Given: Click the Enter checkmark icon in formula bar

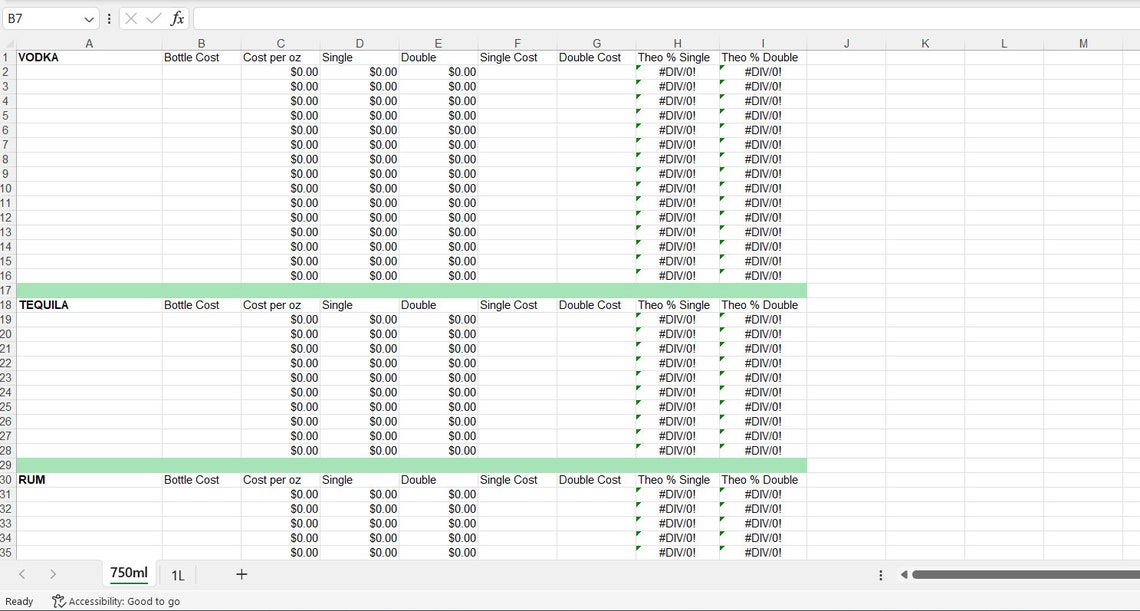Looking at the screenshot, I should 153,18.
